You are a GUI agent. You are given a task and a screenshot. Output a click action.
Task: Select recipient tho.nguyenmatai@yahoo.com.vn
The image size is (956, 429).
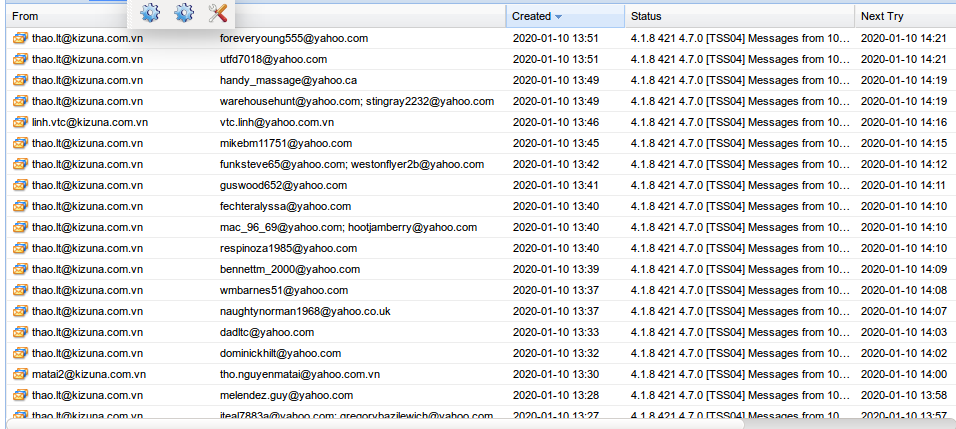coord(300,375)
